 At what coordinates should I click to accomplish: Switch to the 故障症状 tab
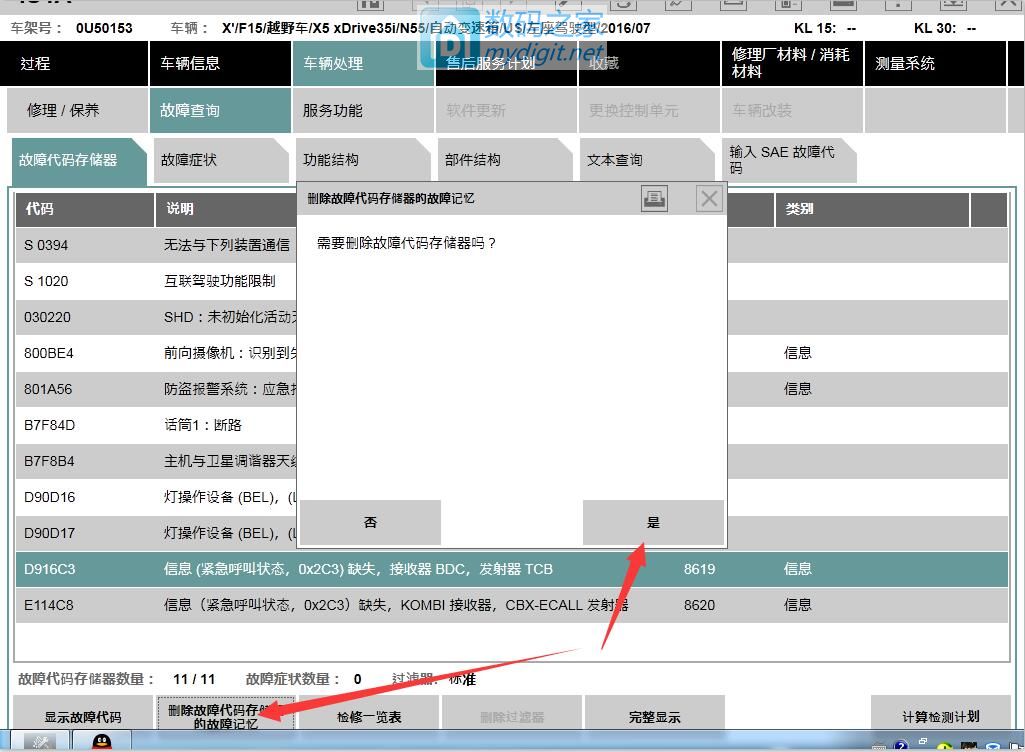click(221, 160)
